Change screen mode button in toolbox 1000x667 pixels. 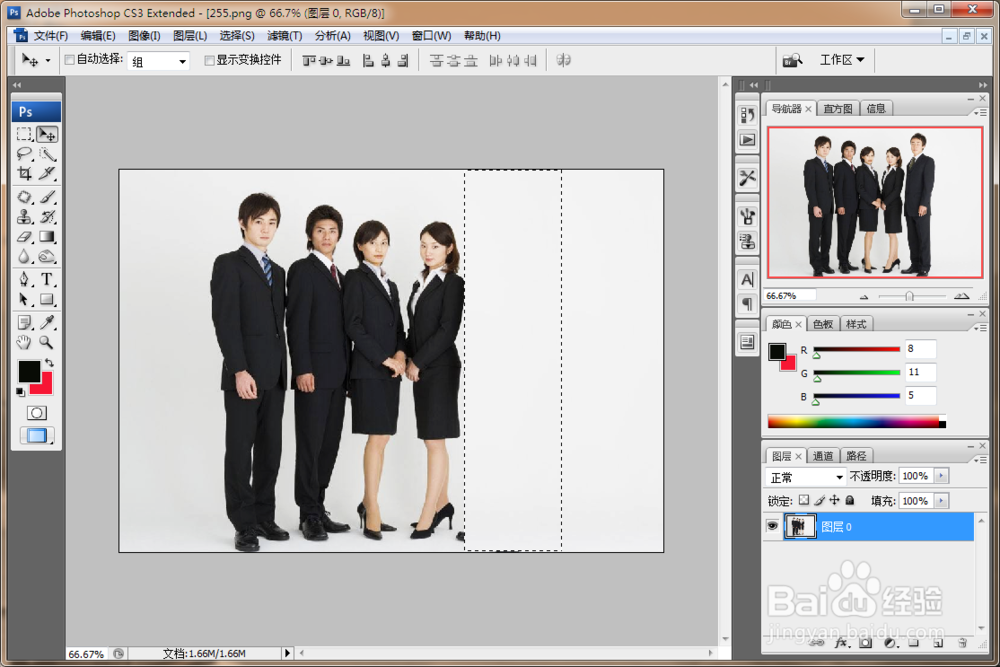pos(36,436)
